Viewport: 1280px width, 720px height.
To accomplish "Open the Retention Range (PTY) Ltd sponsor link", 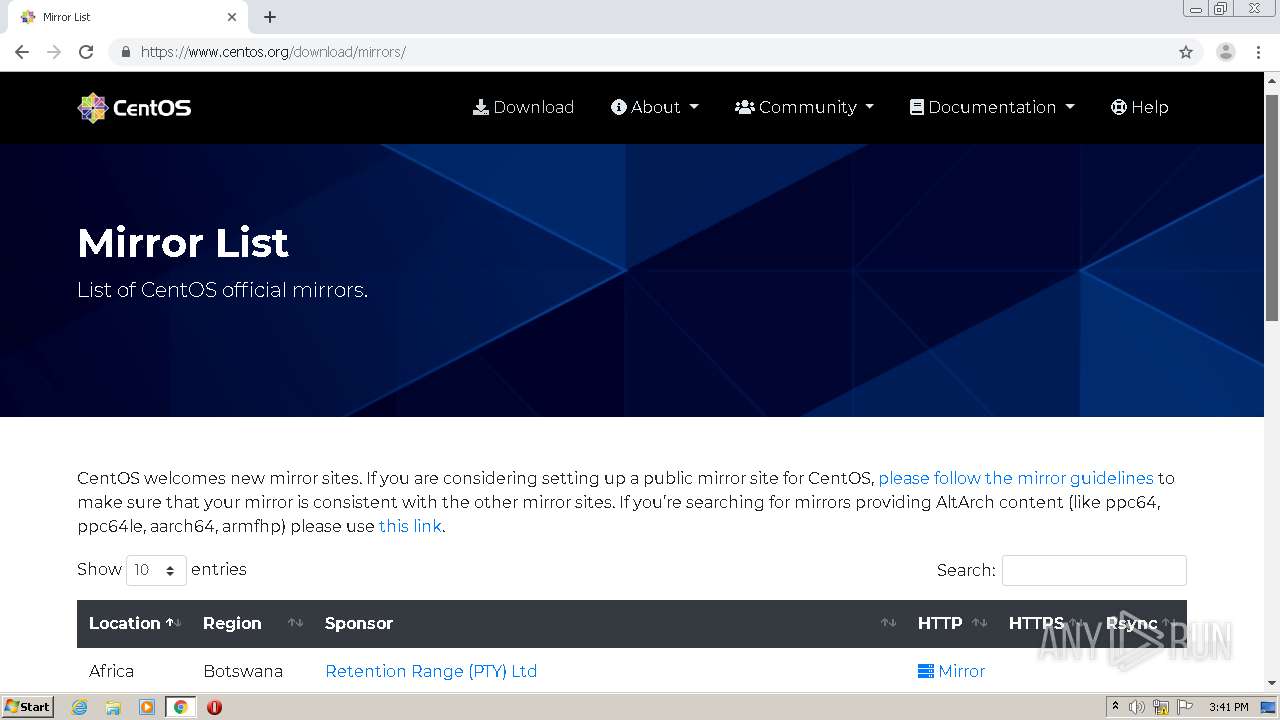I will click(x=431, y=671).
